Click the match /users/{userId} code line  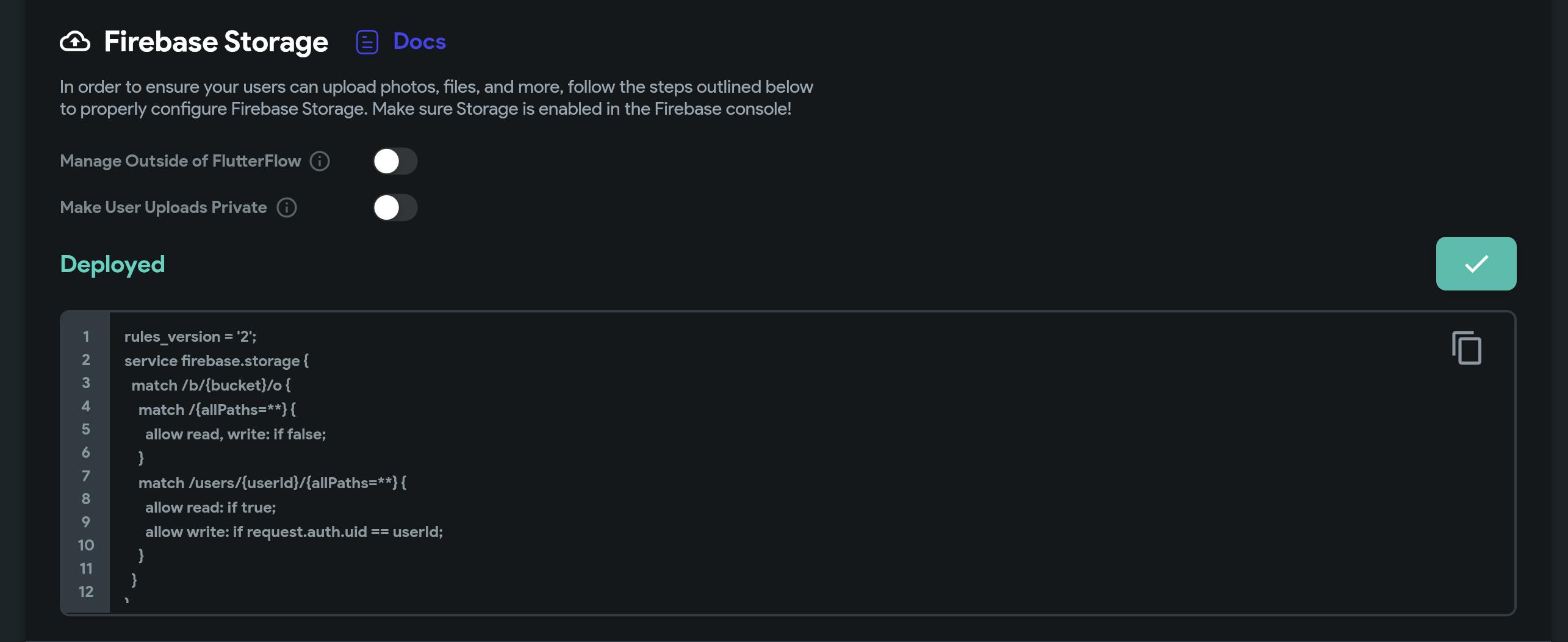tap(272, 483)
